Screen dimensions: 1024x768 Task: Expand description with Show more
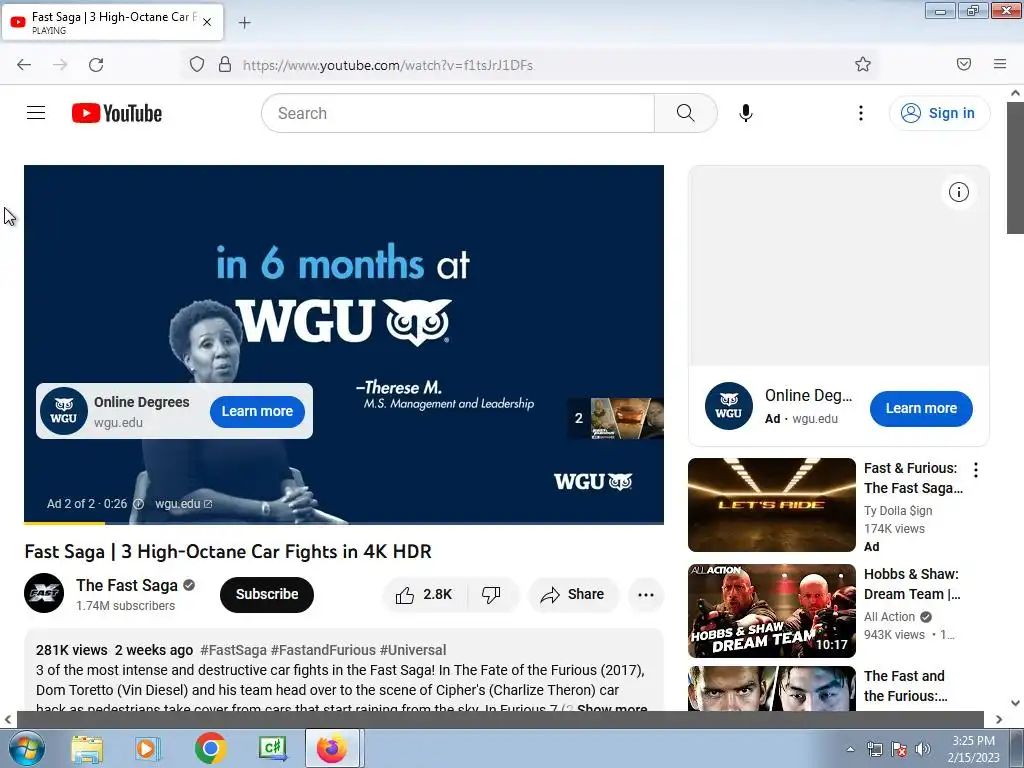612,709
